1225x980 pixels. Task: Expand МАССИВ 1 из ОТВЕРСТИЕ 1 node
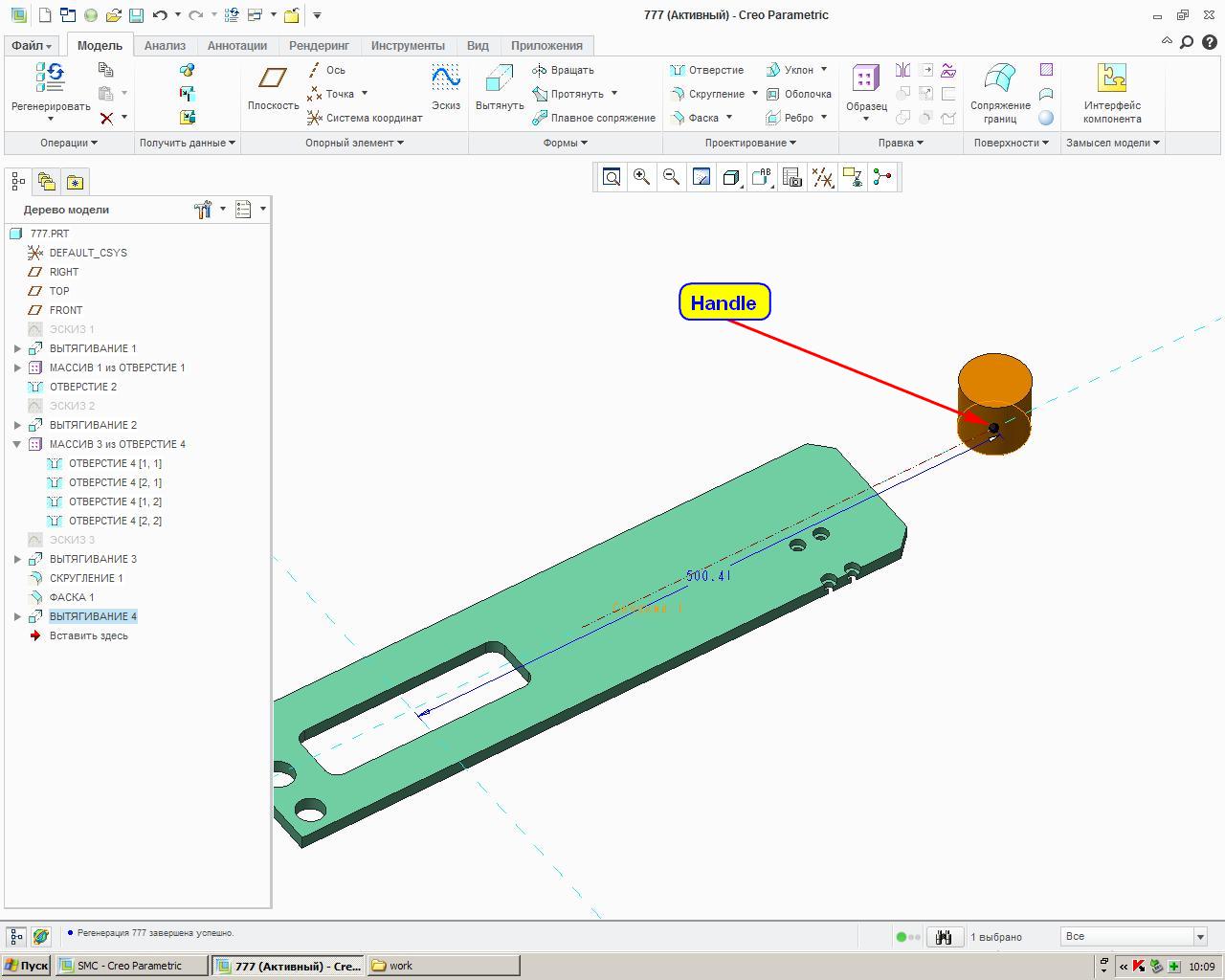pyautogui.click(x=17, y=367)
